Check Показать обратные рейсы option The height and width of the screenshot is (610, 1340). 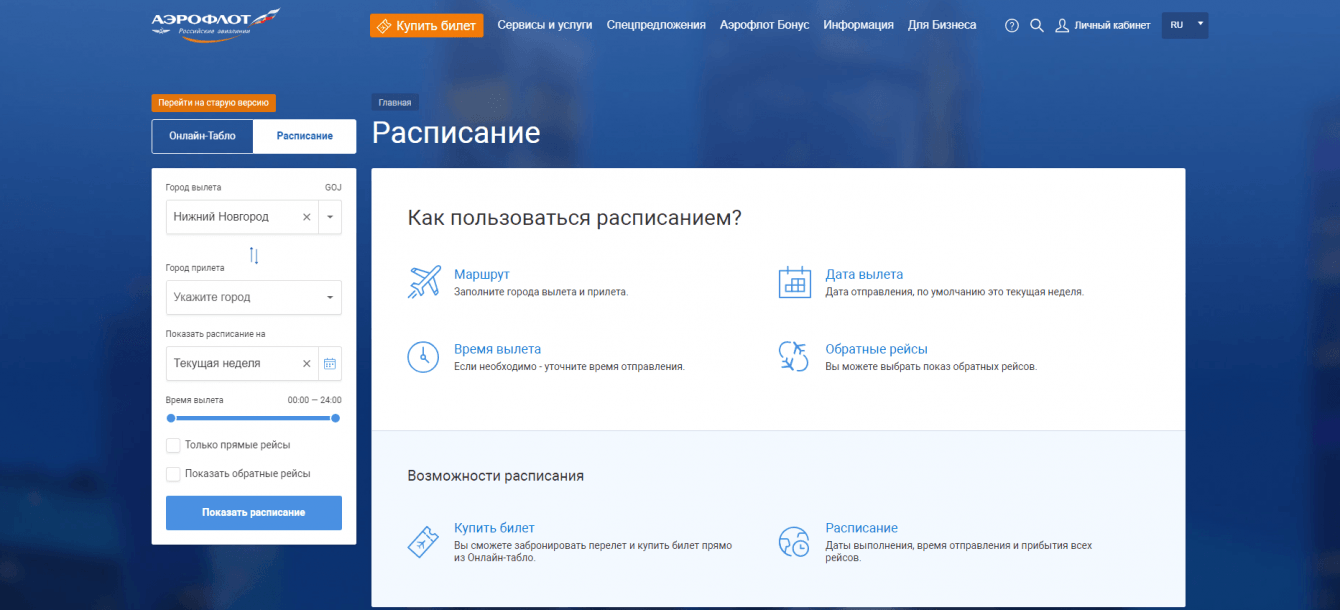pos(173,474)
